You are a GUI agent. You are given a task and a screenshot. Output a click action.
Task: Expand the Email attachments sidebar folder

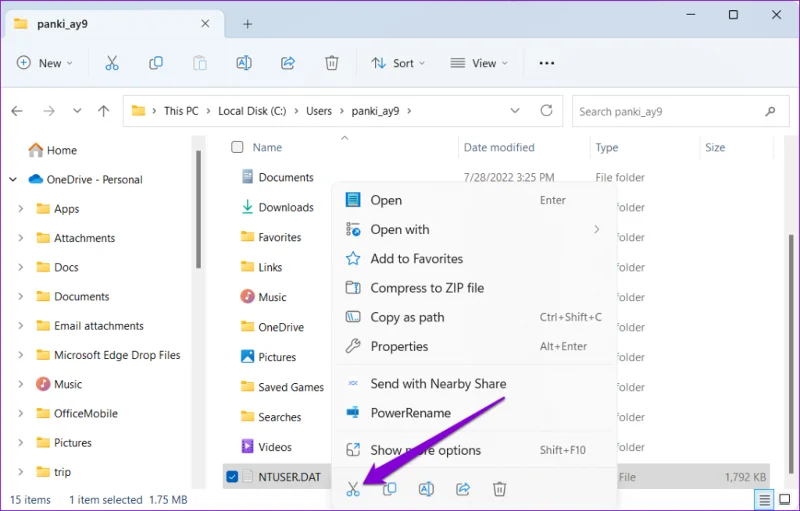pyautogui.click(x=20, y=326)
